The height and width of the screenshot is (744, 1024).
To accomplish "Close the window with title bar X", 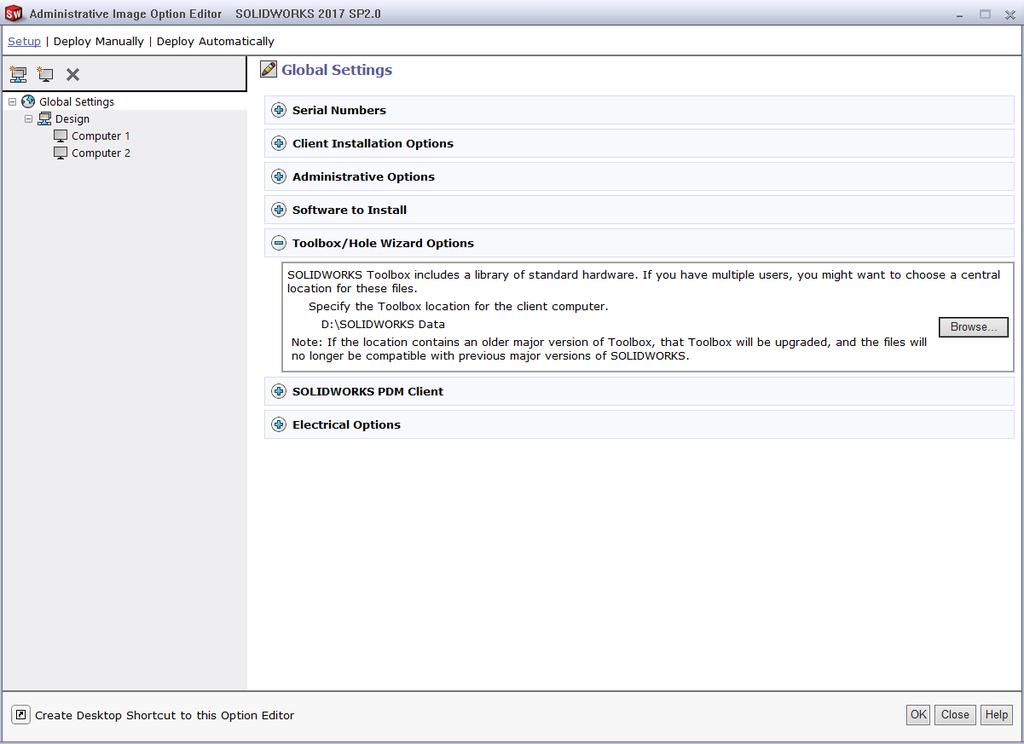I will [x=1010, y=14].
